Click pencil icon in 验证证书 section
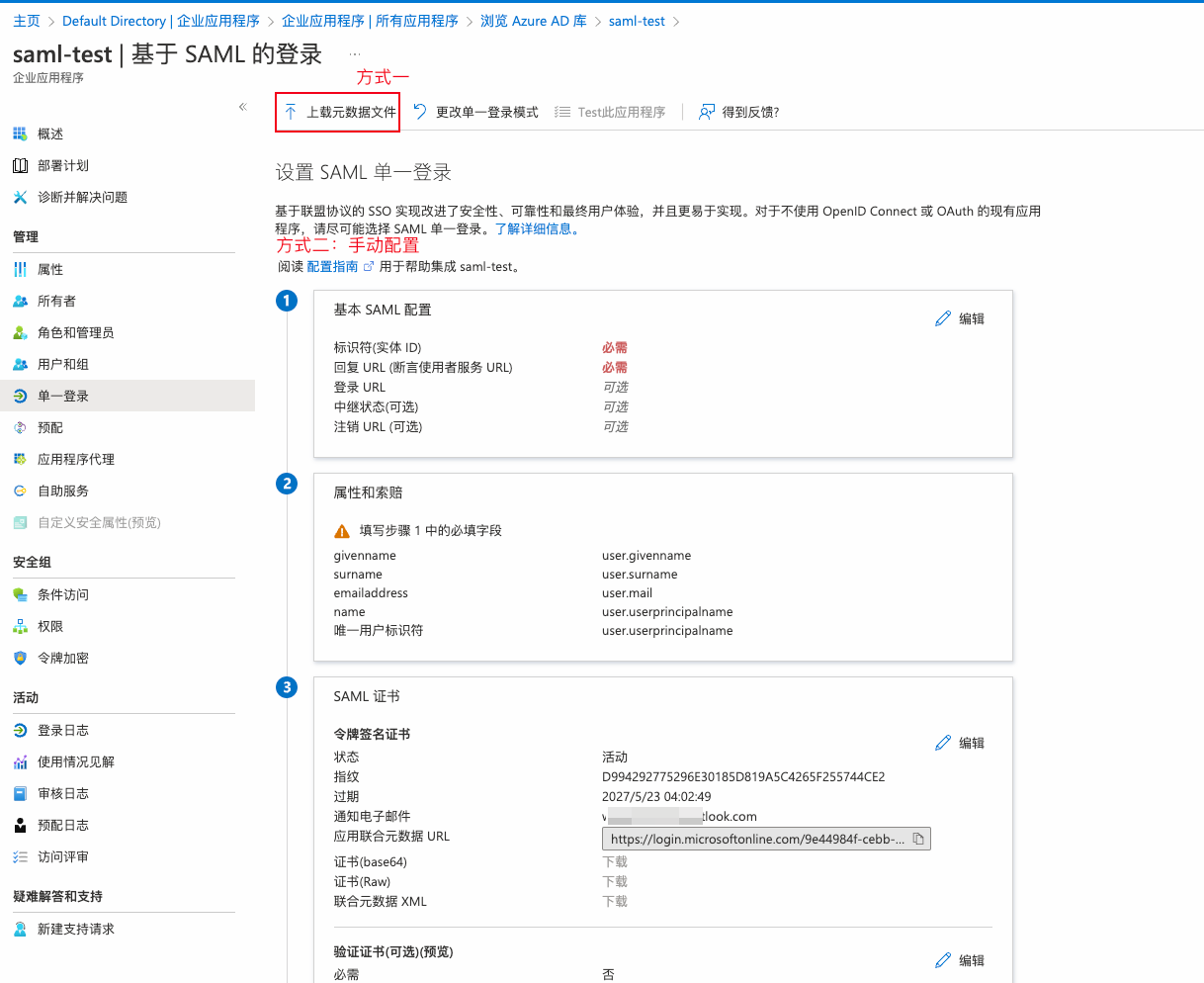This screenshot has height=983, width=1204. 943,960
